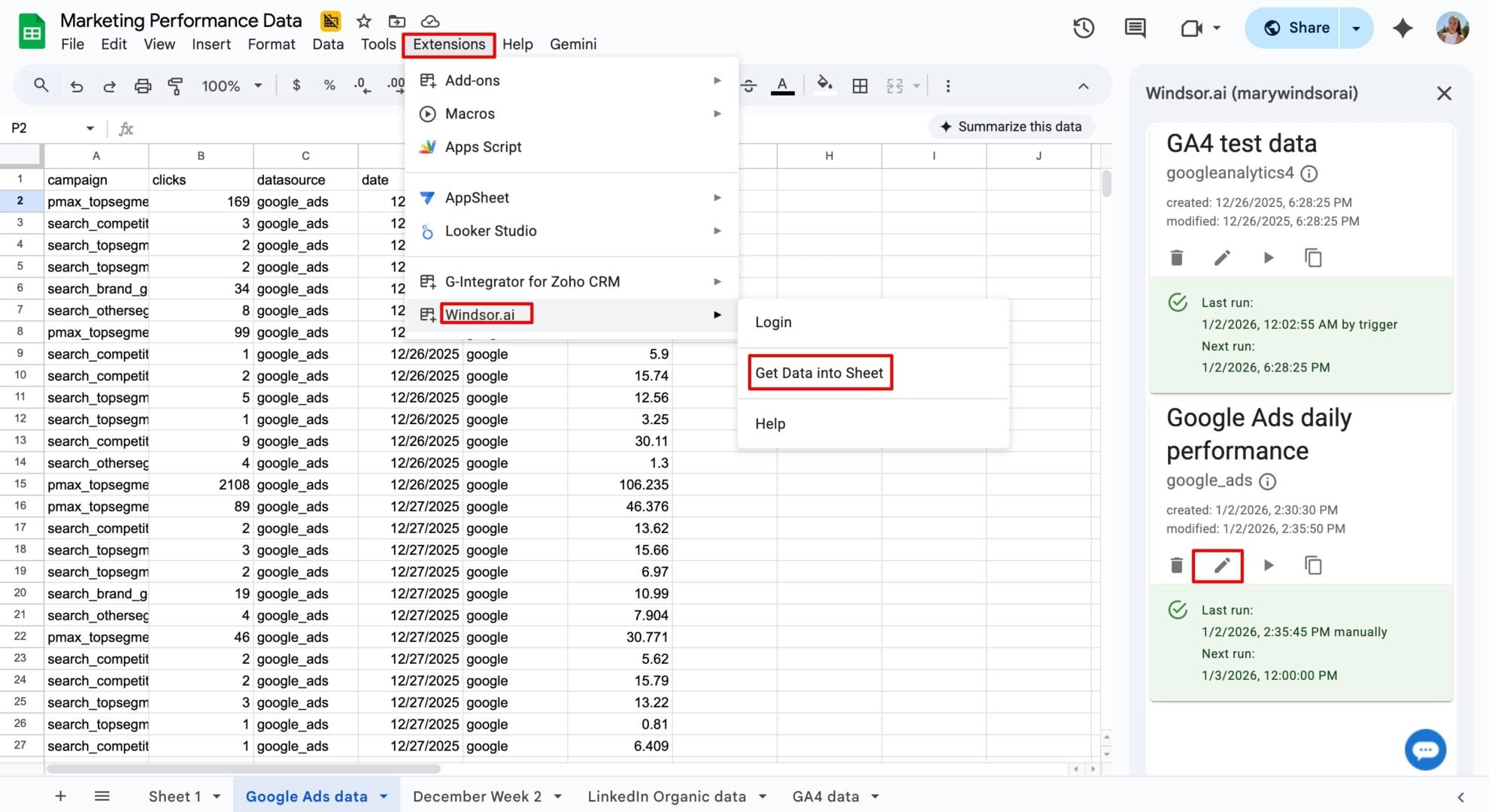This screenshot has width=1489, height=812.
Task: Run the Google Ads daily performance query
Action: pos(1269,565)
